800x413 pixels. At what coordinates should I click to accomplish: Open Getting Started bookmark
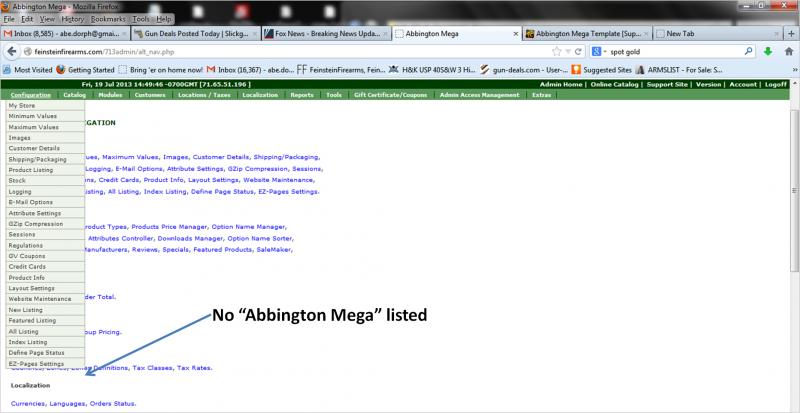(85, 70)
